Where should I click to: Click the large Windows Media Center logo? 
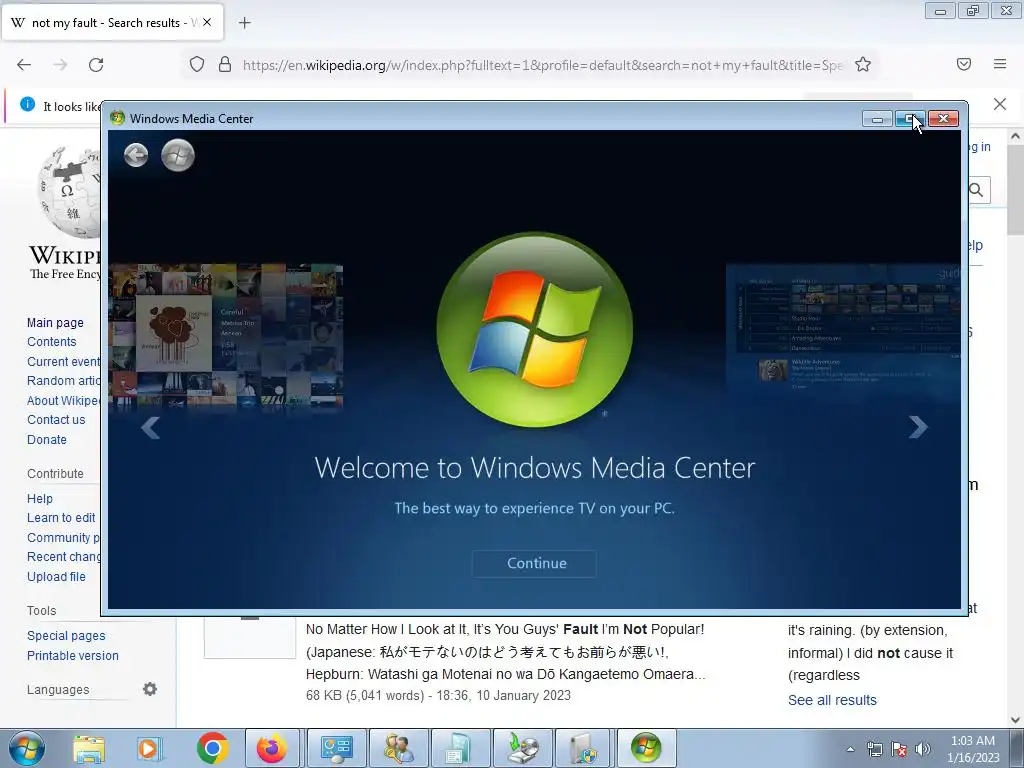534,330
